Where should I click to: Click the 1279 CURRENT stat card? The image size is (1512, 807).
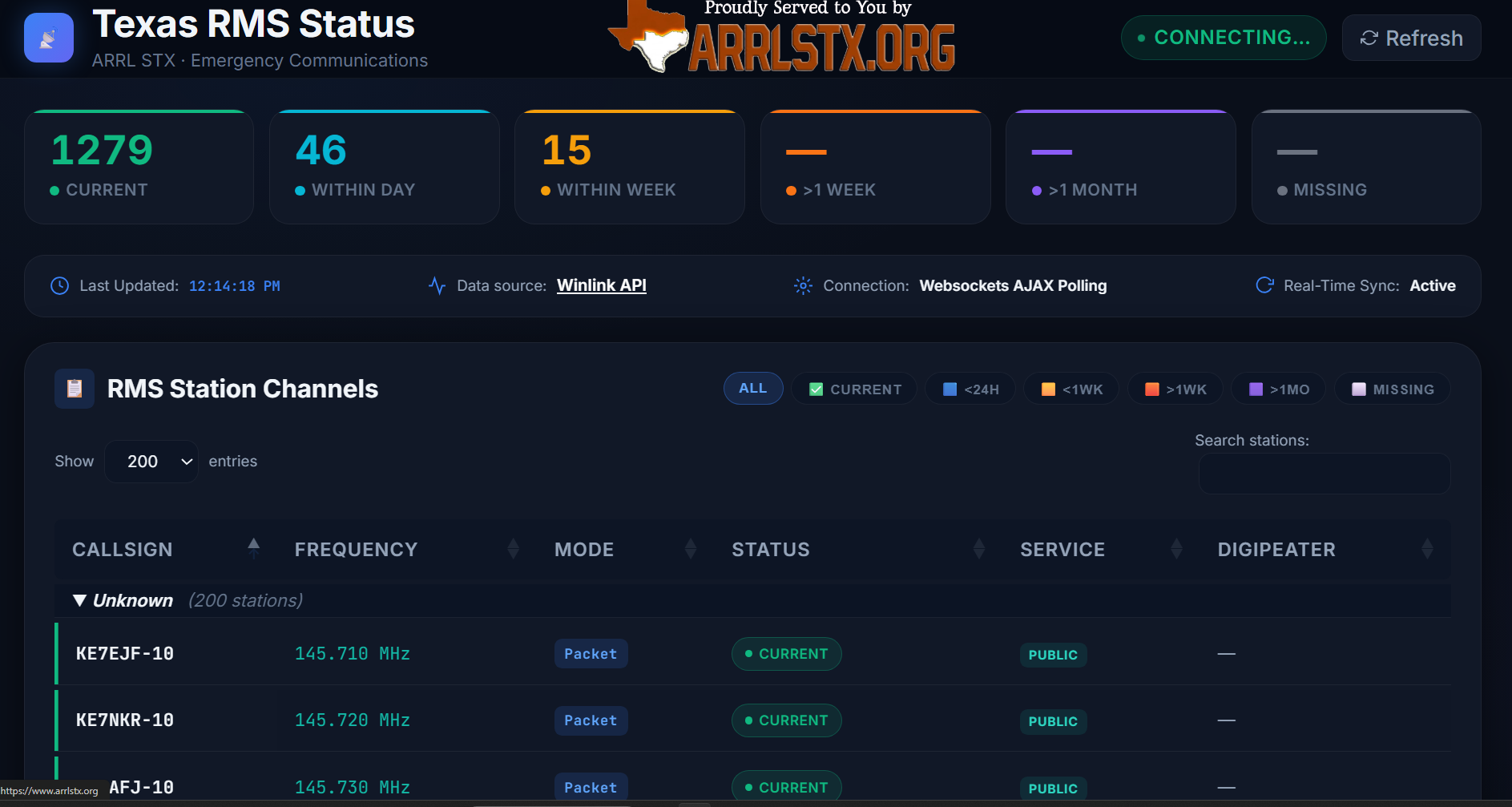click(139, 167)
